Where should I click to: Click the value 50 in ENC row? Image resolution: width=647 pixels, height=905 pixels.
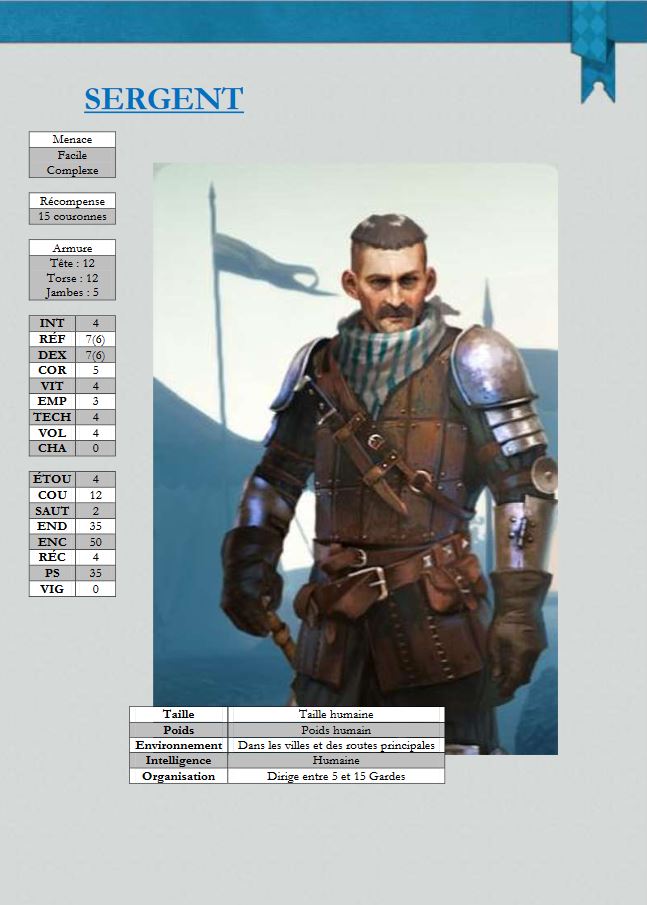tap(96, 541)
